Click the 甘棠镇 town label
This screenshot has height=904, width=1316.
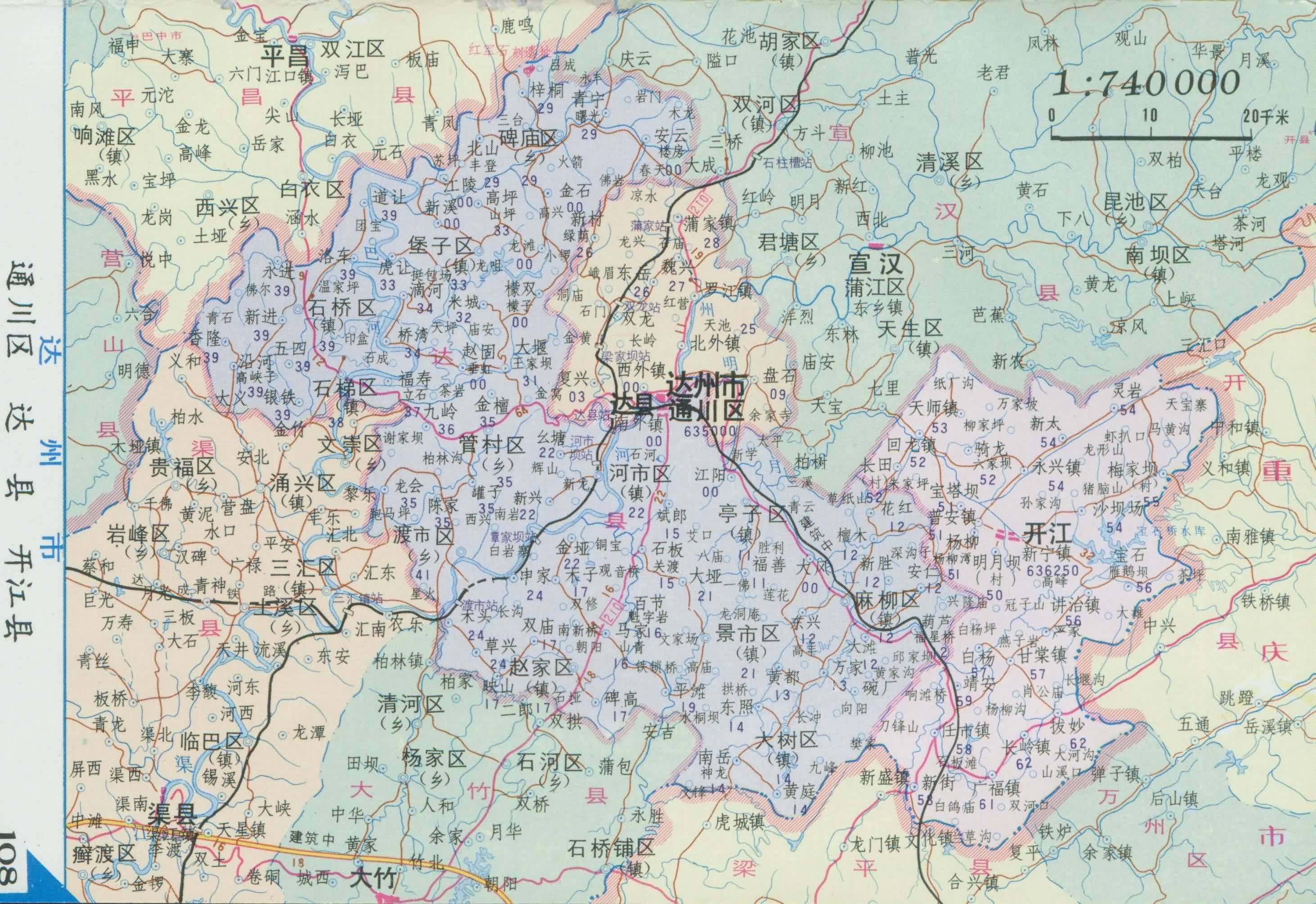[x=1041, y=656]
